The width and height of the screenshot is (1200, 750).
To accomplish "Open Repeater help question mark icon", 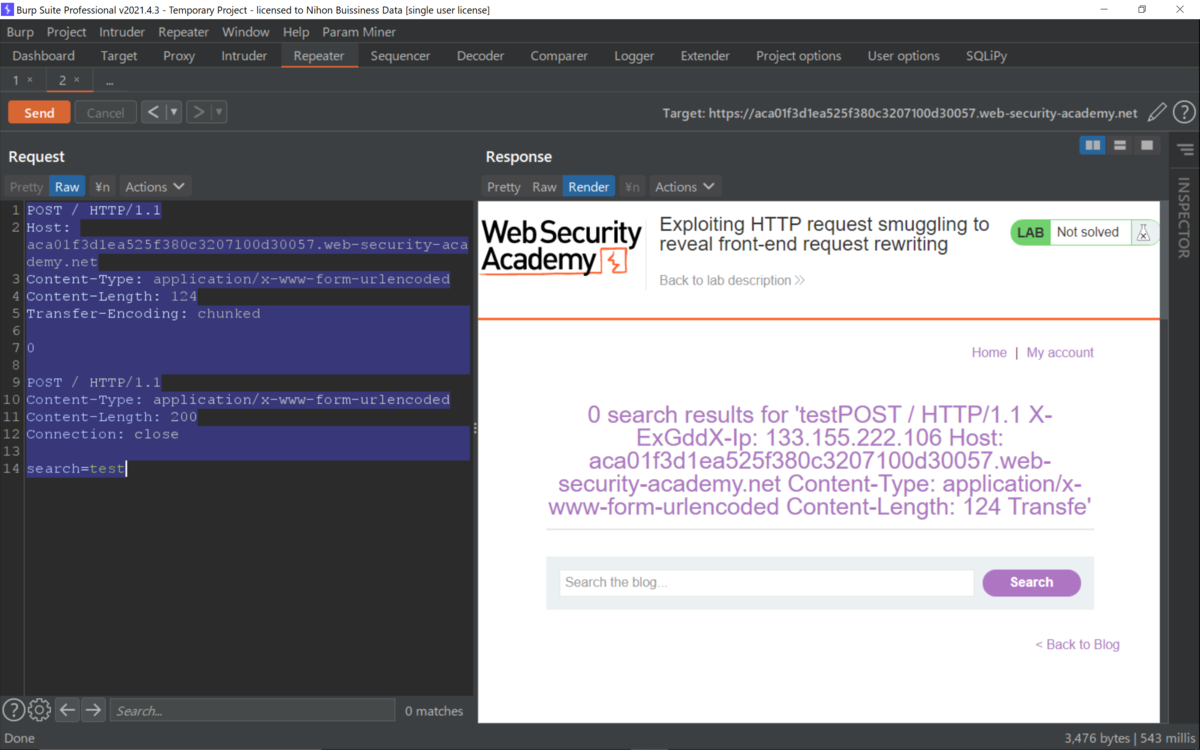I will [1184, 113].
